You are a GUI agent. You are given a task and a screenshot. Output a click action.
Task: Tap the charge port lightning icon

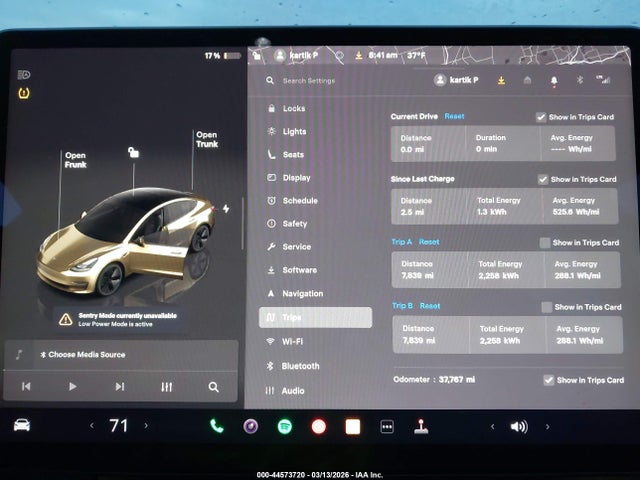226,209
